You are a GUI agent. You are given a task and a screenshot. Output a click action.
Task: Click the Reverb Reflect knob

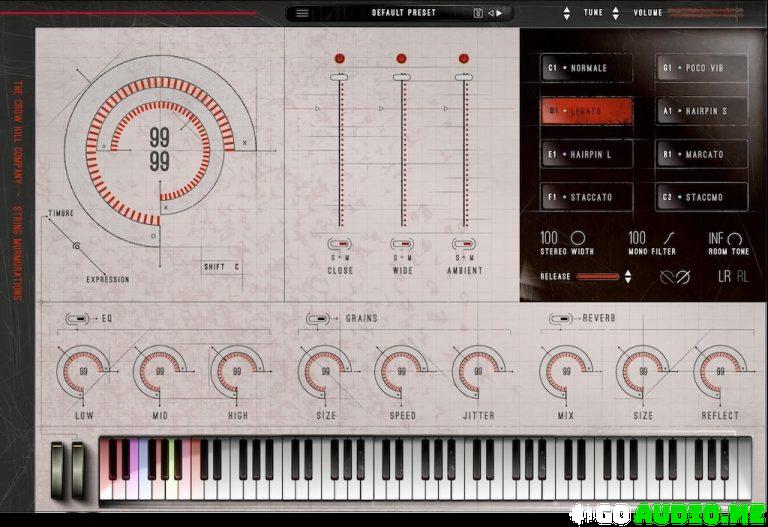pos(720,372)
